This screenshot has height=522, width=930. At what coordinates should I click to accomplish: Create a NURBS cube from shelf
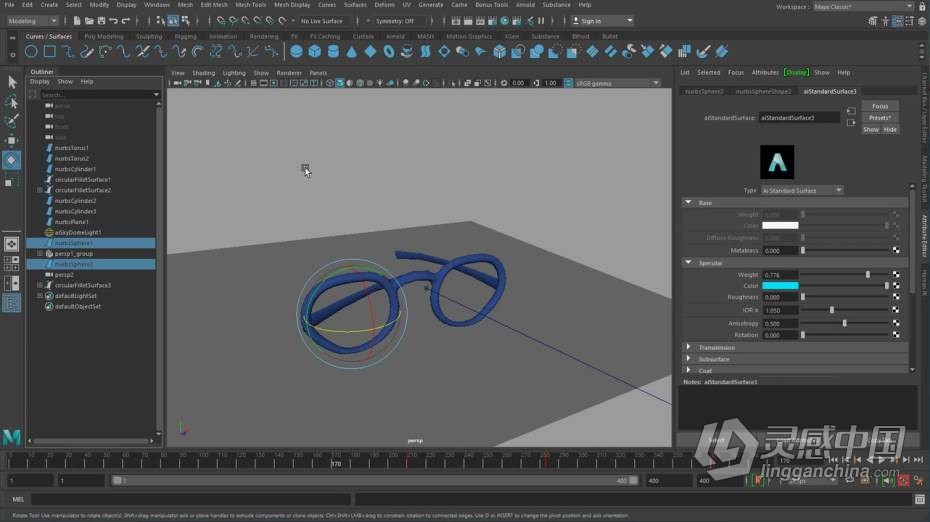click(314, 52)
